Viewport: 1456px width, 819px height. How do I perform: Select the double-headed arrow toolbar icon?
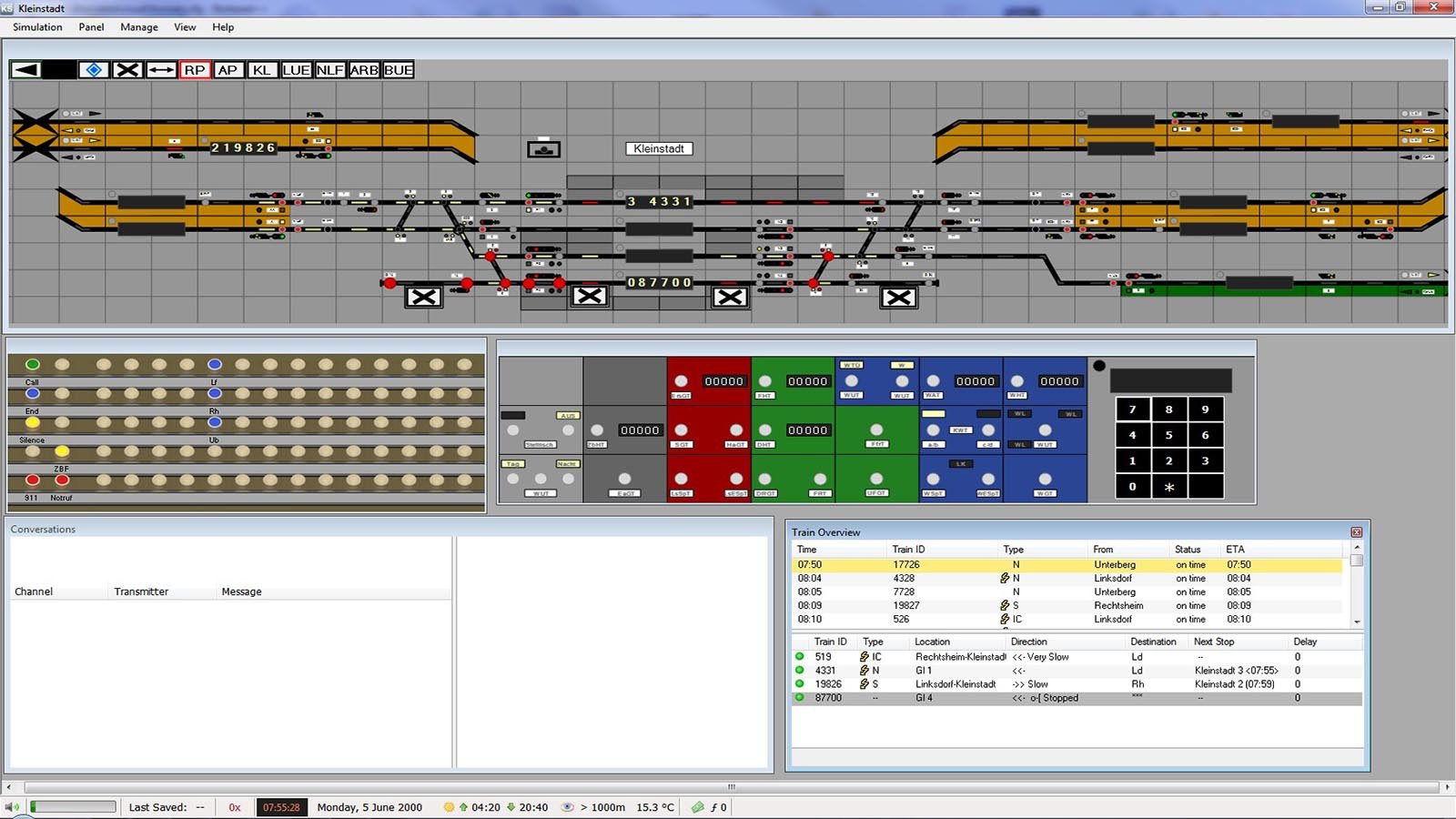[161, 70]
